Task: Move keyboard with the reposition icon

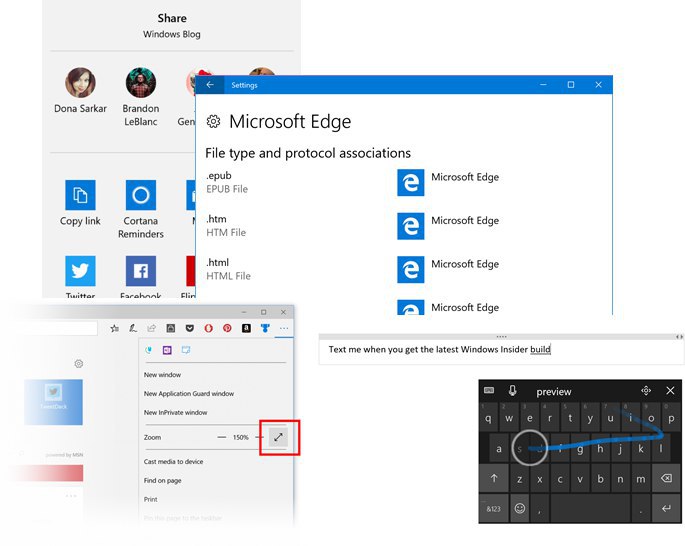Action: coord(646,390)
